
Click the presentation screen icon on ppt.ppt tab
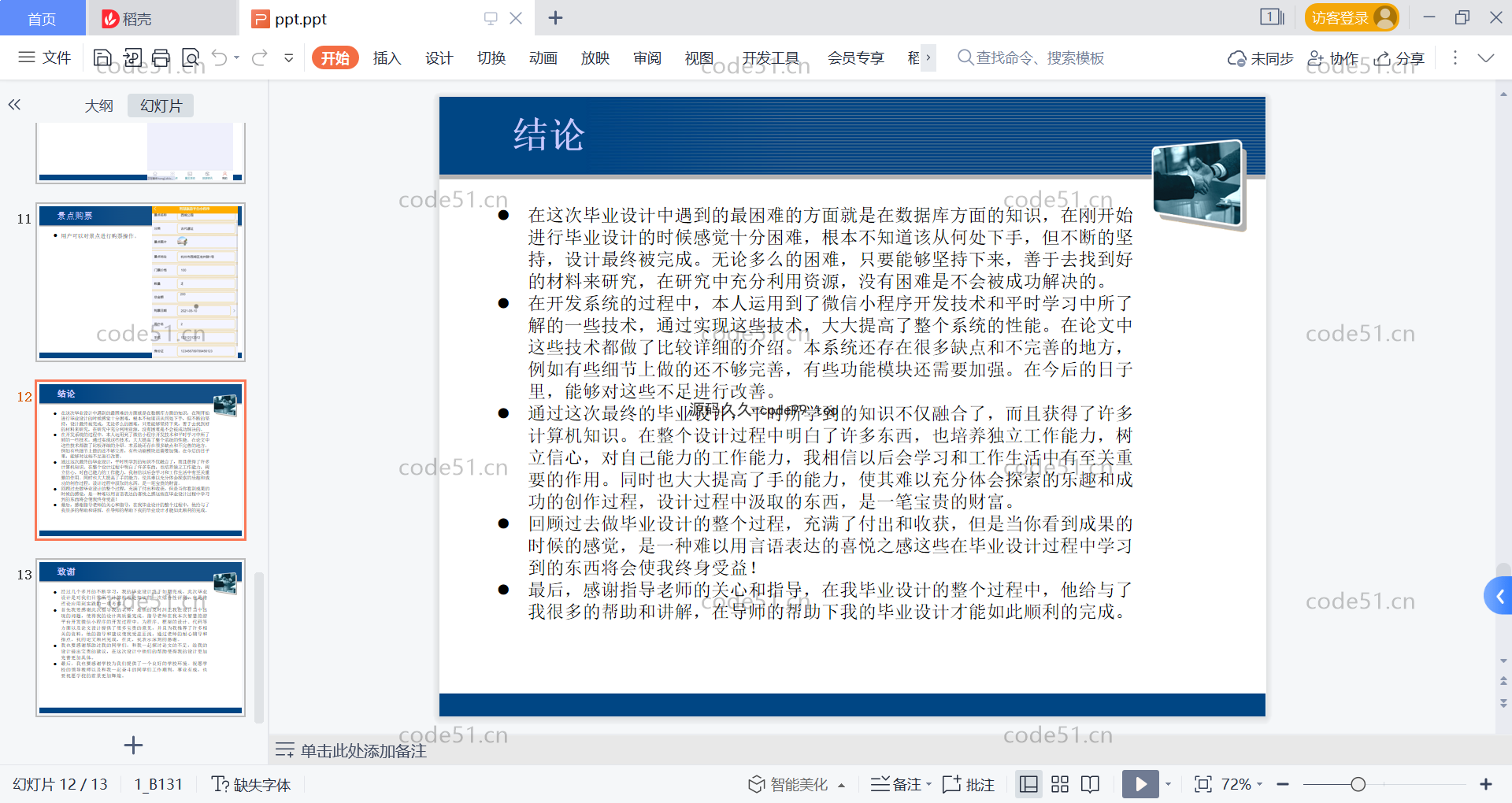pos(491,18)
